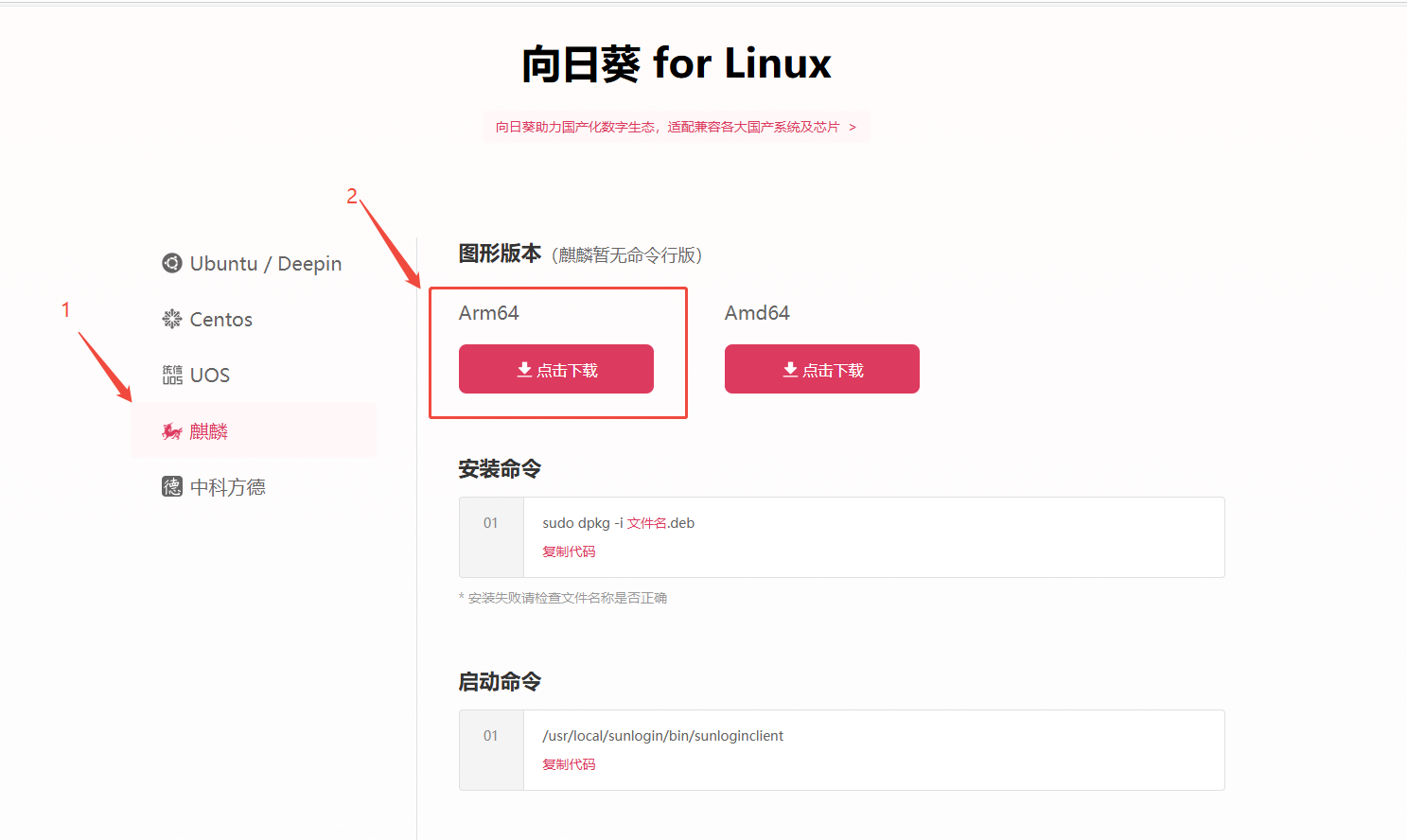Select the Ubuntu / Deepin system icon
Image resolution: width=1407 pixels, height=840 pixels.
[171, 263]
